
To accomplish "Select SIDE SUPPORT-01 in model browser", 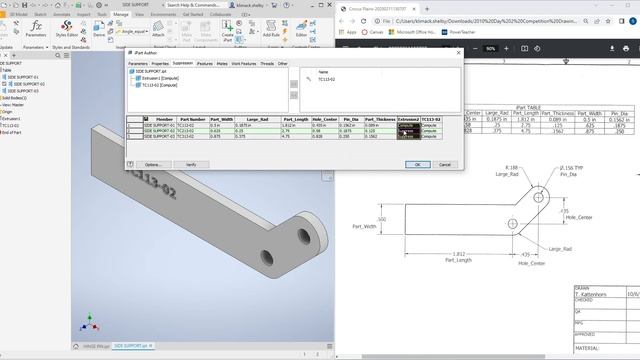I will click(x=20, y=77).
